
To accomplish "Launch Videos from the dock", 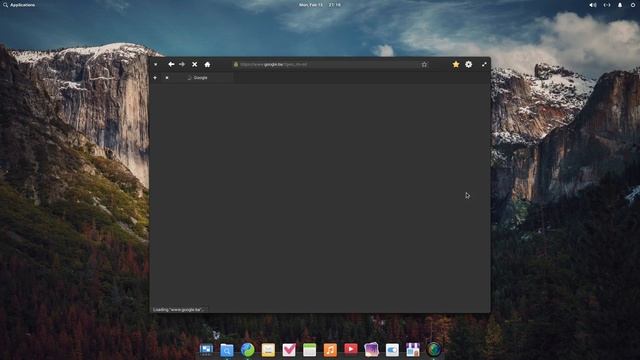I will tap(351, 350).
